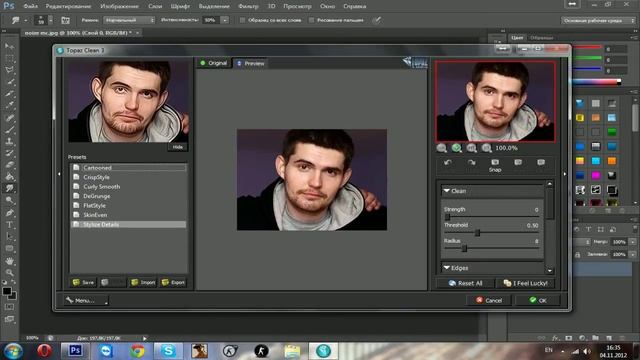Image resolution: width=640 pixels, height=360 pixels.
Task: Switch to Preview view toggle
Action: tap(251, 63)
